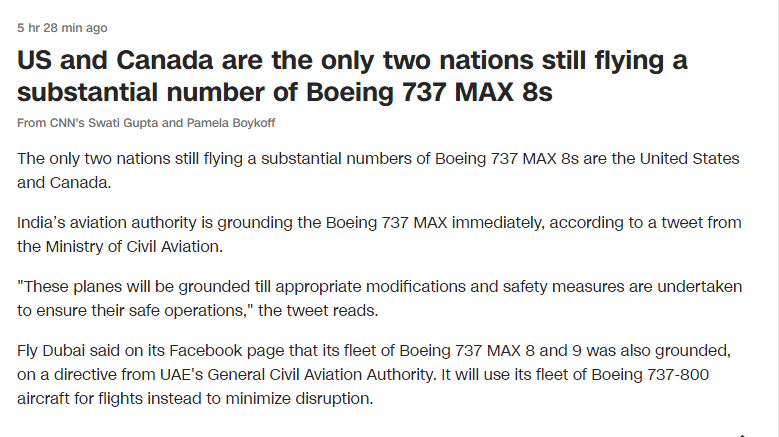Image resolution: width=779 pixels, height=437 pixels.
Task: Click the "Ministry of Civil Aviation" text
Action: tap(133, 246)
